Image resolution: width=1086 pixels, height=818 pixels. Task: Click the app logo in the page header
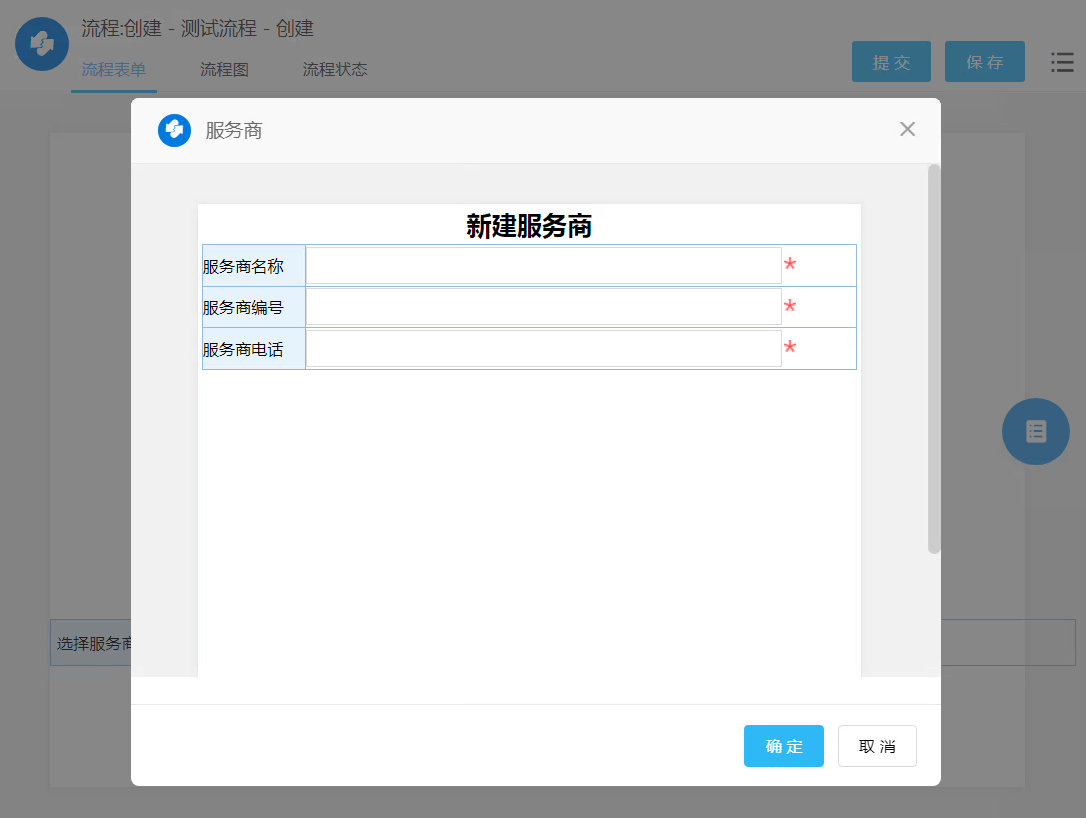[42, 44]
